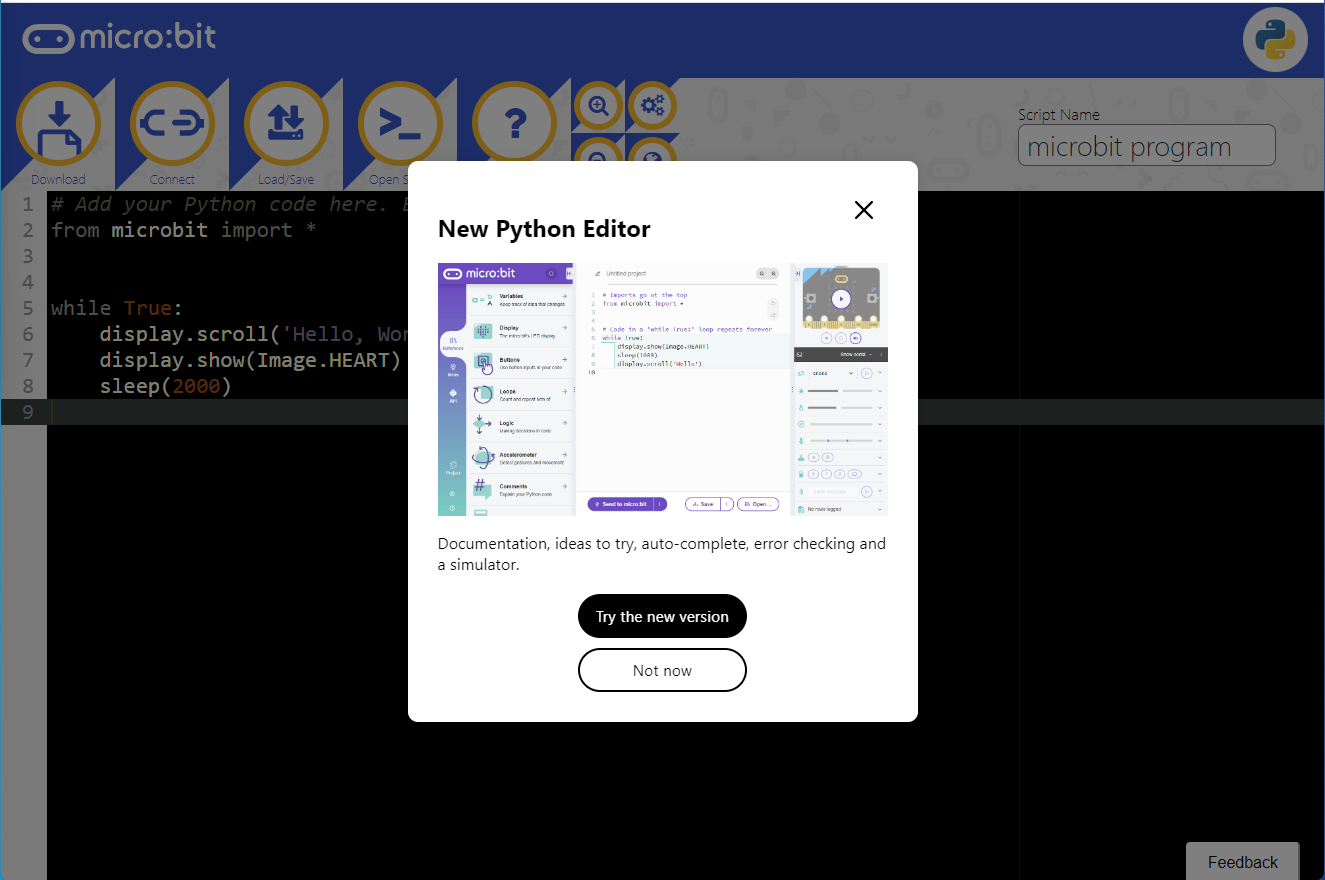The width and height of the screenshot is (1325, 880).
Task: Close the New Python Editor dialog
Action: (864, 210)
